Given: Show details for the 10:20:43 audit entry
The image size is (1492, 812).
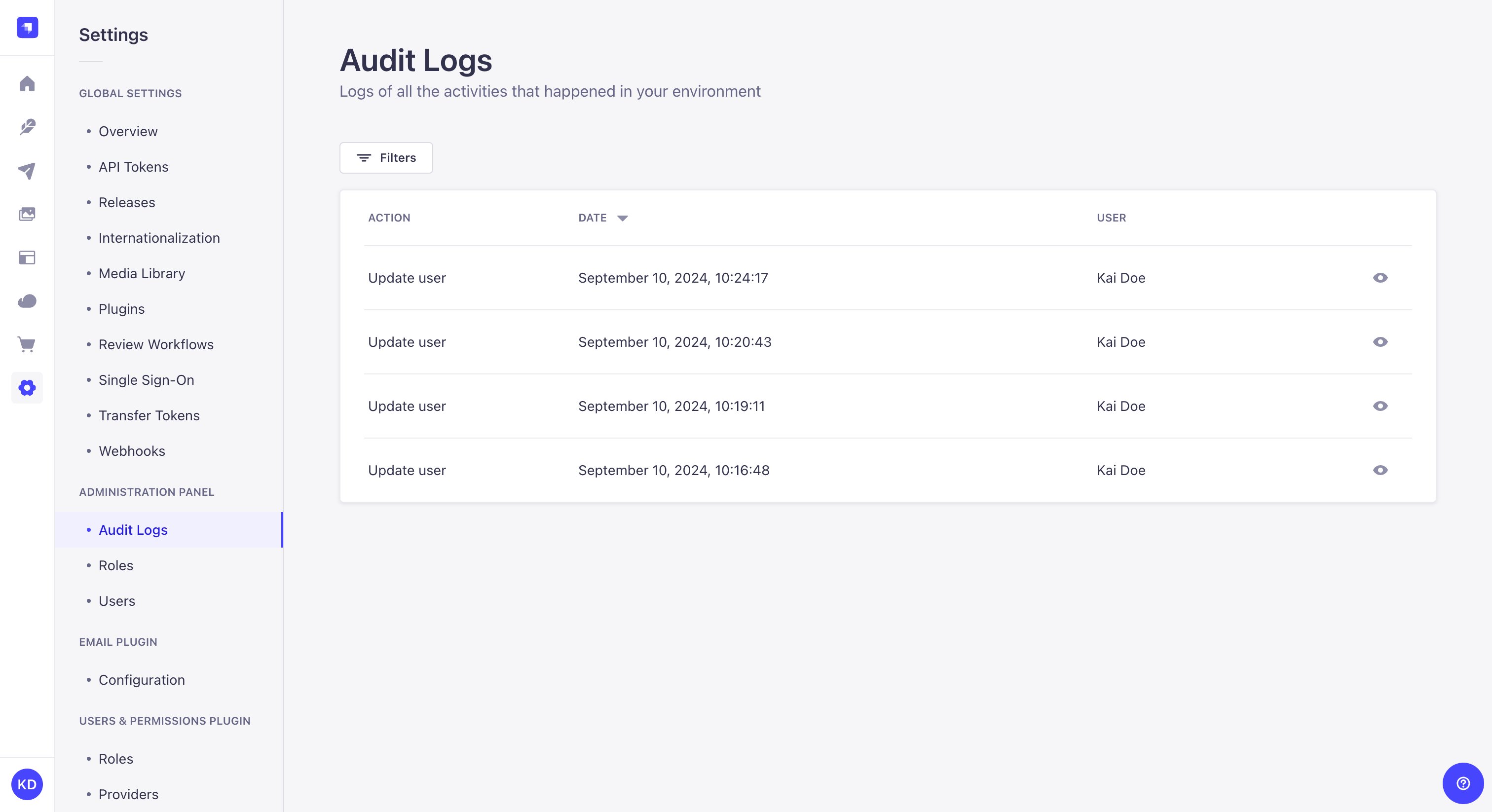Looking at the screenshot, I should coord(1381,342).
